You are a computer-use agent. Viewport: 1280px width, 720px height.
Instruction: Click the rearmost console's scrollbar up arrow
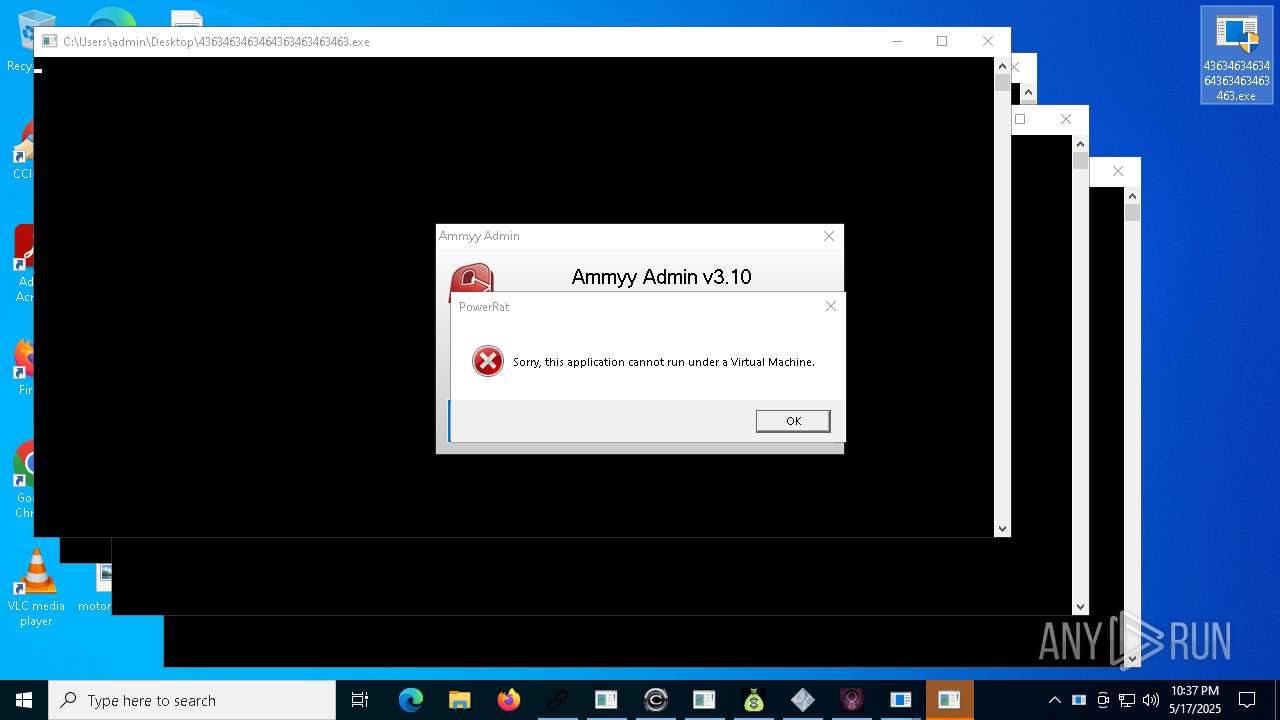(1132, 196)
